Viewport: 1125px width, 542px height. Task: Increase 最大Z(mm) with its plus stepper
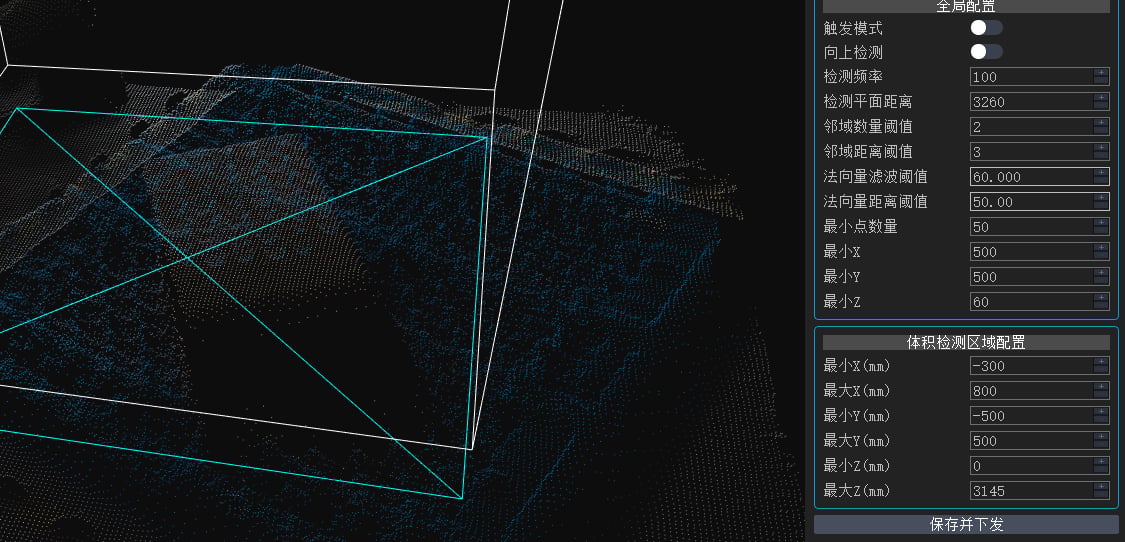(1101, 487)
